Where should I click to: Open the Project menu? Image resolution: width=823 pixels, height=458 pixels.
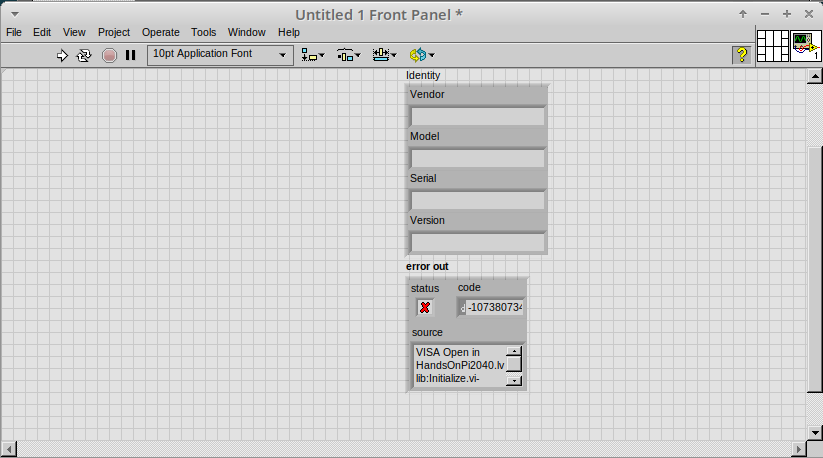click(x=114, y=33)
